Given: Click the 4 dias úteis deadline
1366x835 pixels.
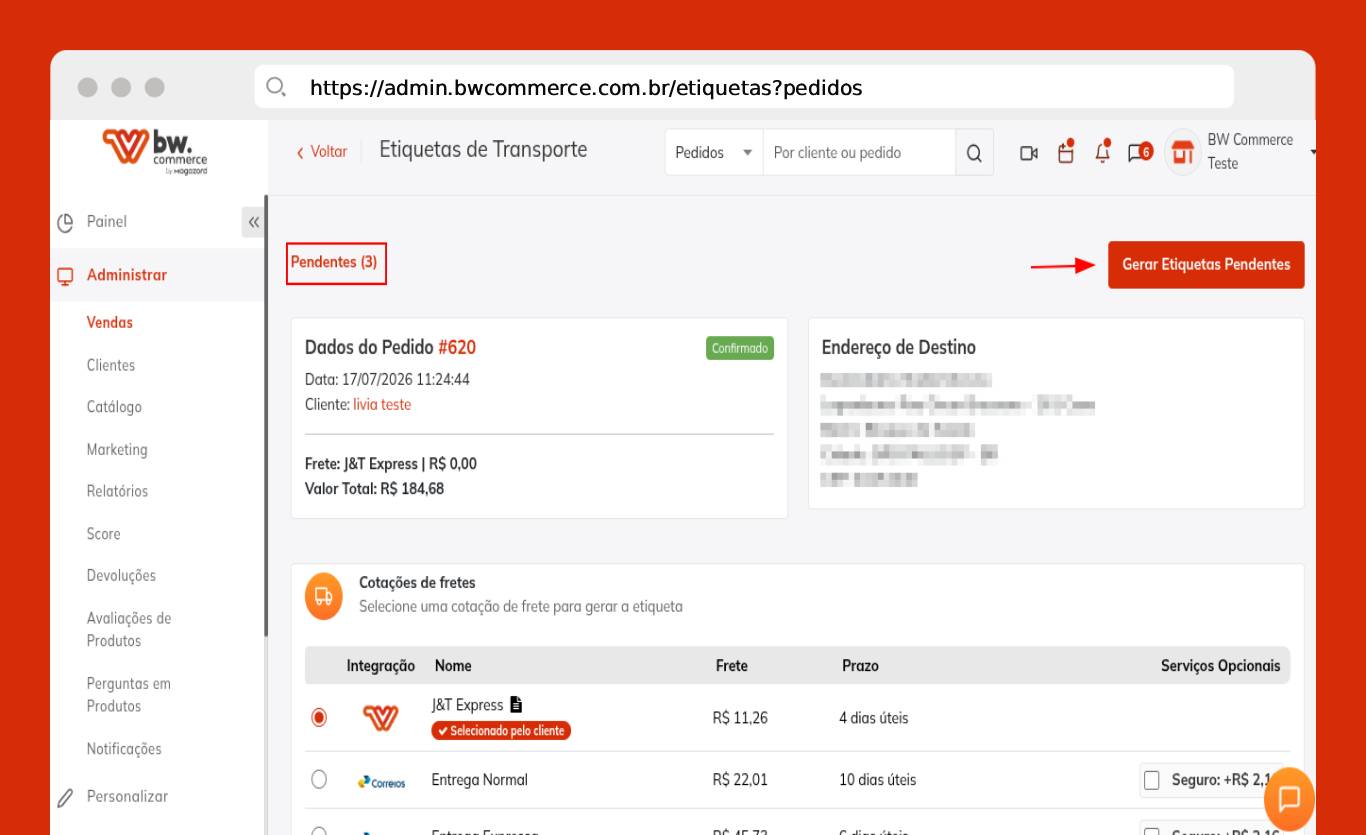Looking at the screenshot, I should click(874, 718).
